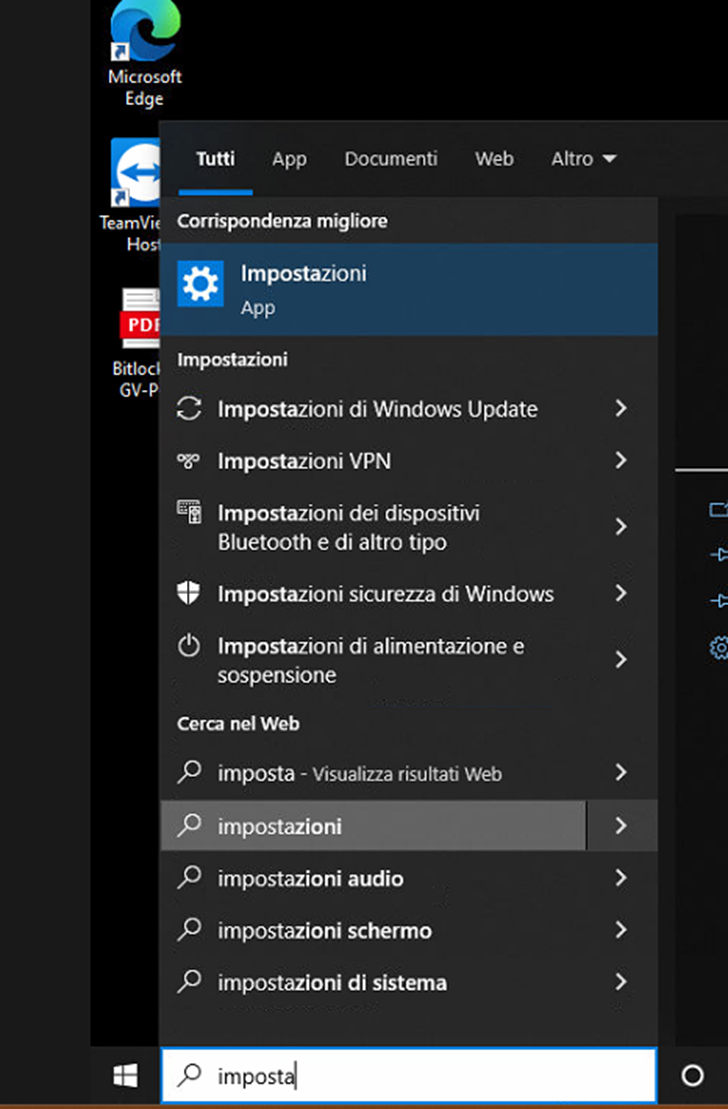Image resolution: width=728 pixels, height=1109 pixels.
Task: Expand the Altro dropdown filter
Action: coord(584,158)
